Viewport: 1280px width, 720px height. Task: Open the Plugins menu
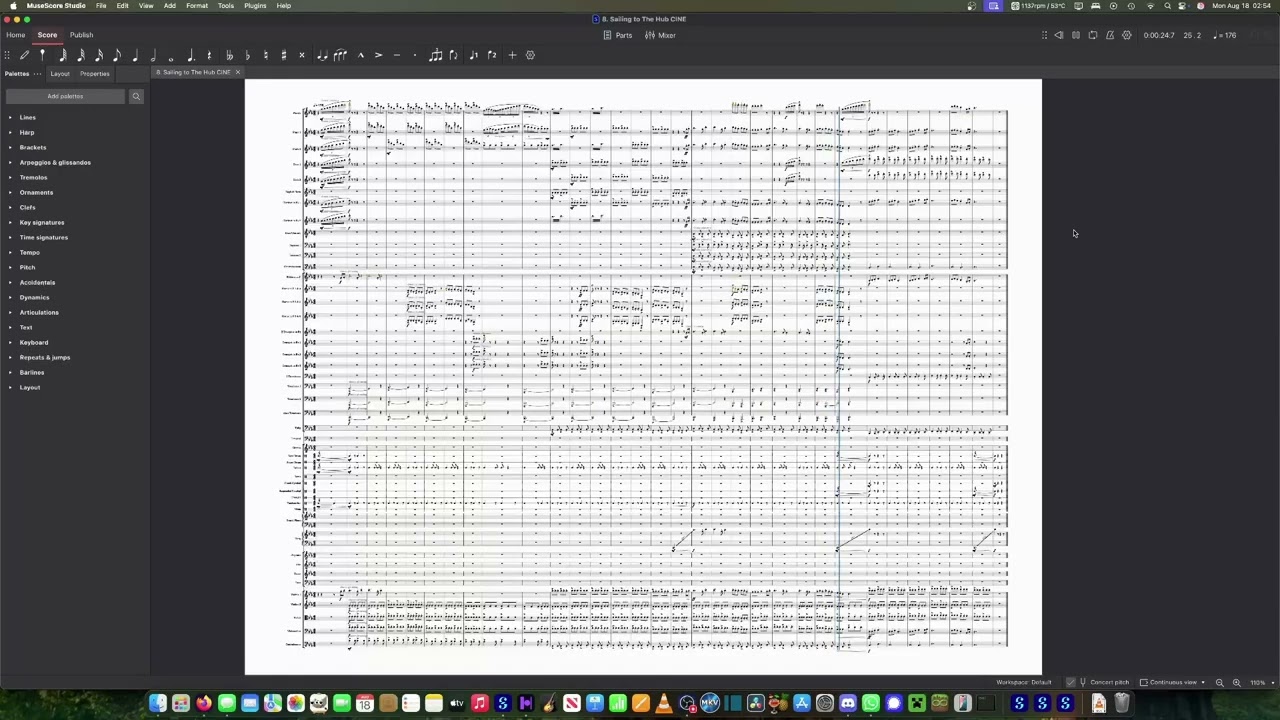tap(255, 6)
